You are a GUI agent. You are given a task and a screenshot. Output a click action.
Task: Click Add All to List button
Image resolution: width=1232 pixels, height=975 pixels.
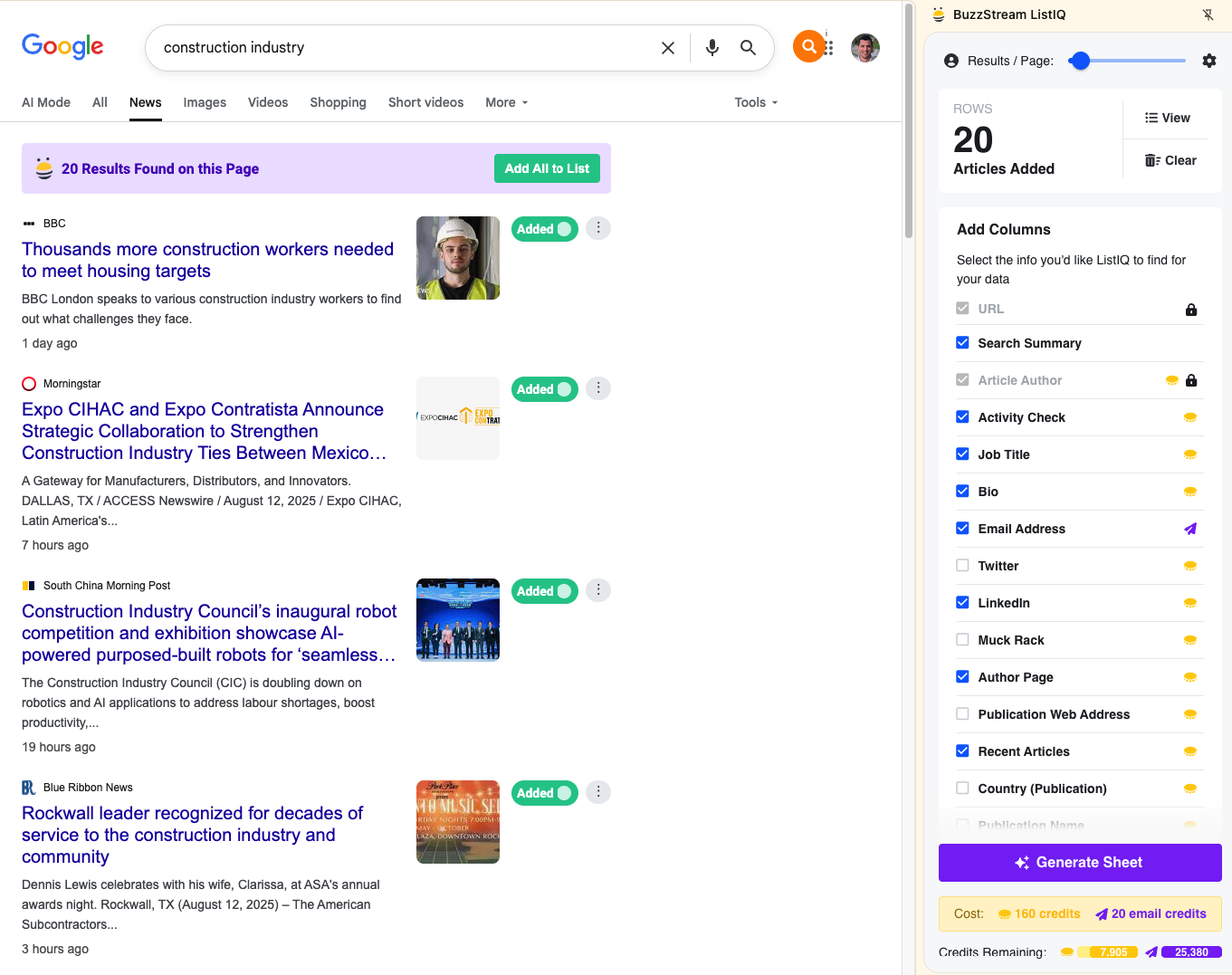click(547, 168)
